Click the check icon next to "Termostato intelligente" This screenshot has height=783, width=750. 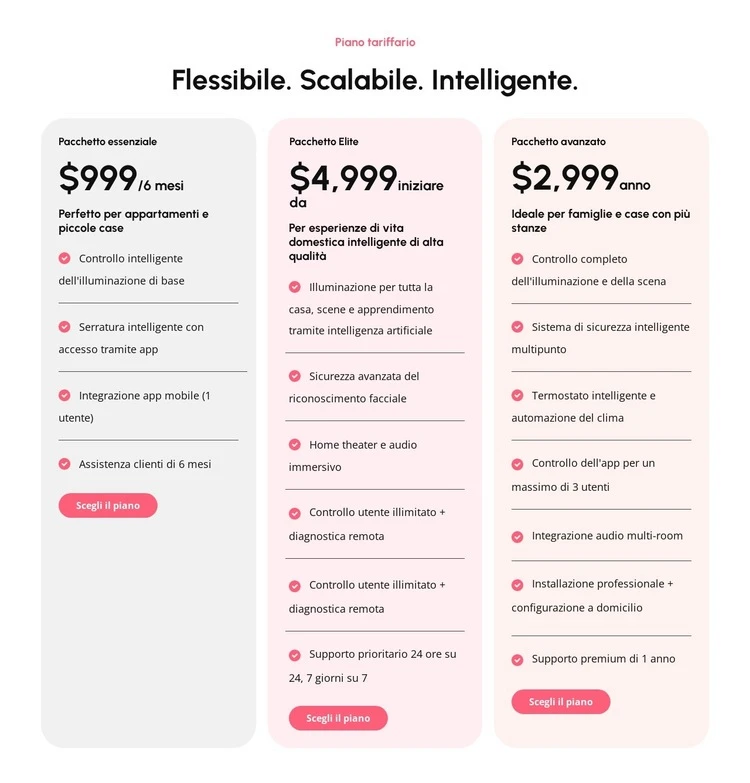[517, 395]
